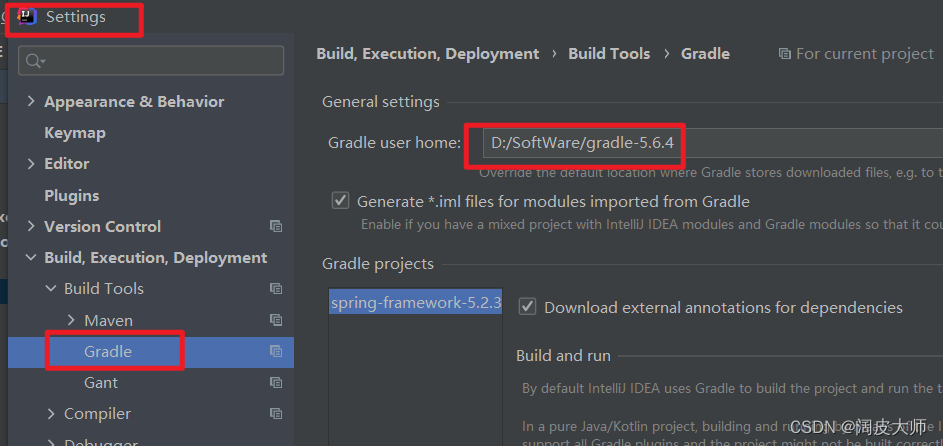Click the For current project copy icon
This screenshot has height=446, width=943.
(x=784, y=54)
